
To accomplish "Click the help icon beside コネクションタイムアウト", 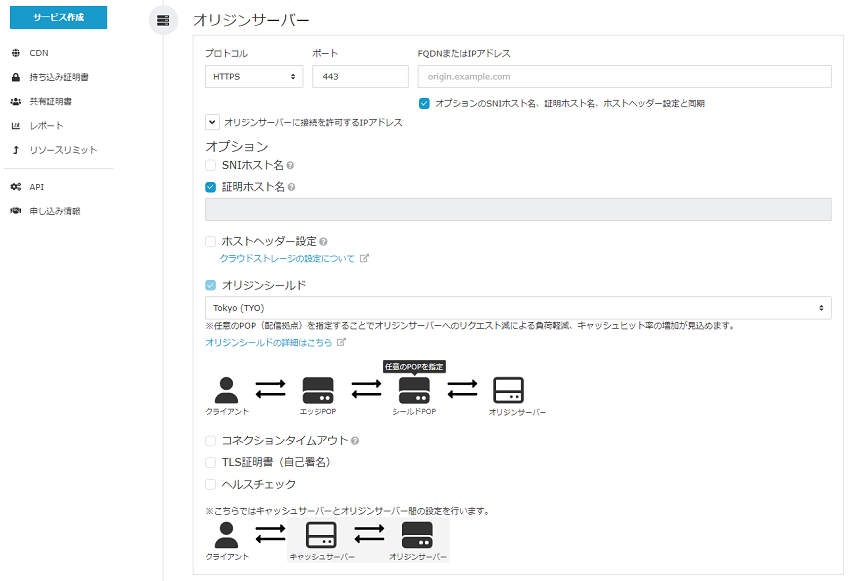I will point(356,441).
